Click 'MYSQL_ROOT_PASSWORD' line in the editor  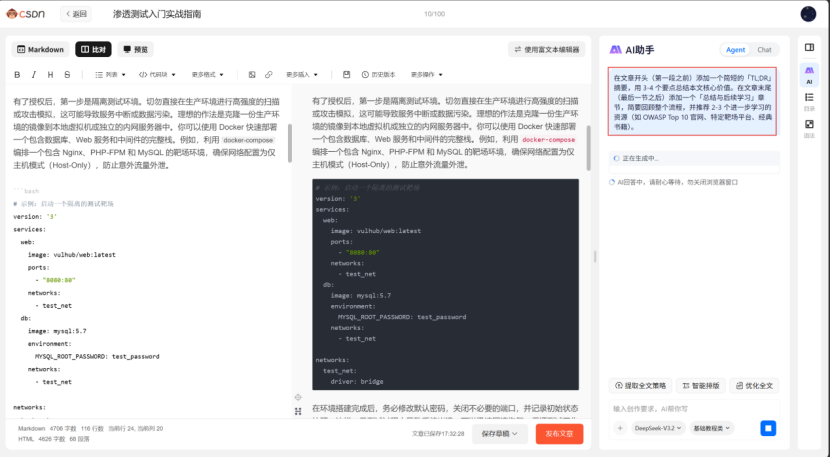[x=97, y=356]
